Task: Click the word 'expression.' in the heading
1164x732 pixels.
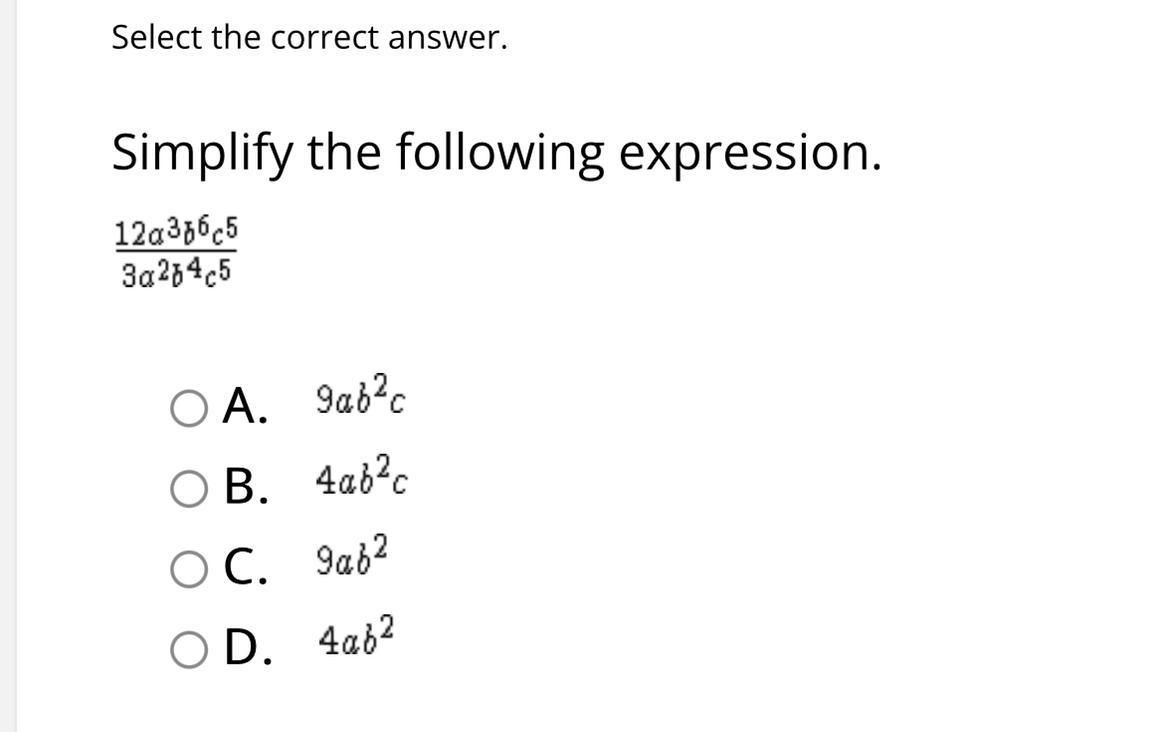Action: tap(751, 154)
